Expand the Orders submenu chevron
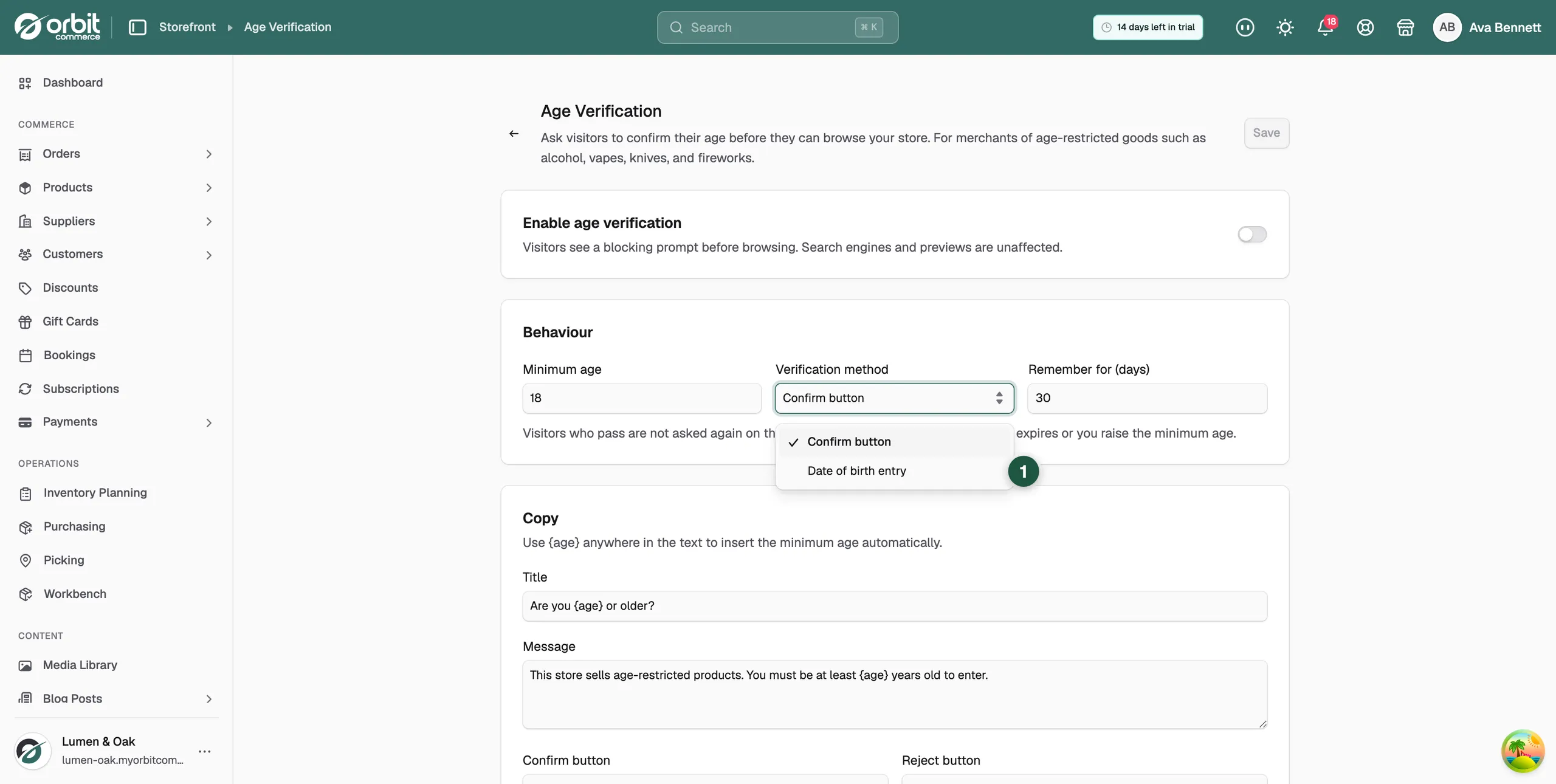This screenshot has width=1556, height=784. [x=208, y=154]
